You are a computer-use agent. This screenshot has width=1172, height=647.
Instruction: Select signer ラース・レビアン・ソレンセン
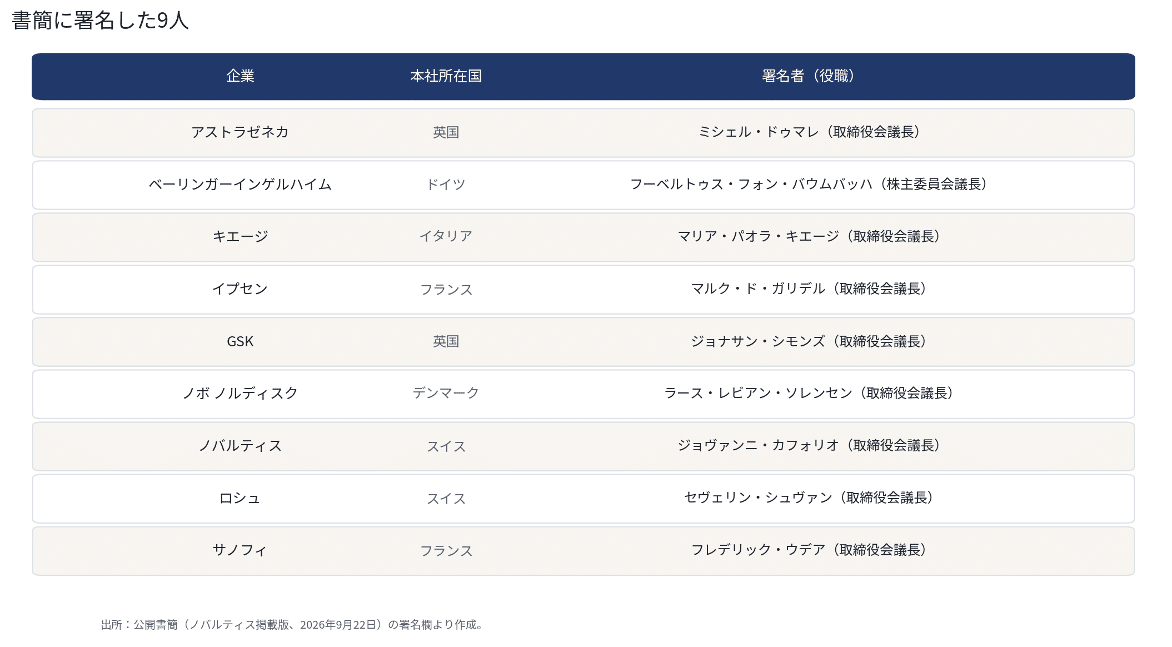tap(758, 394)
